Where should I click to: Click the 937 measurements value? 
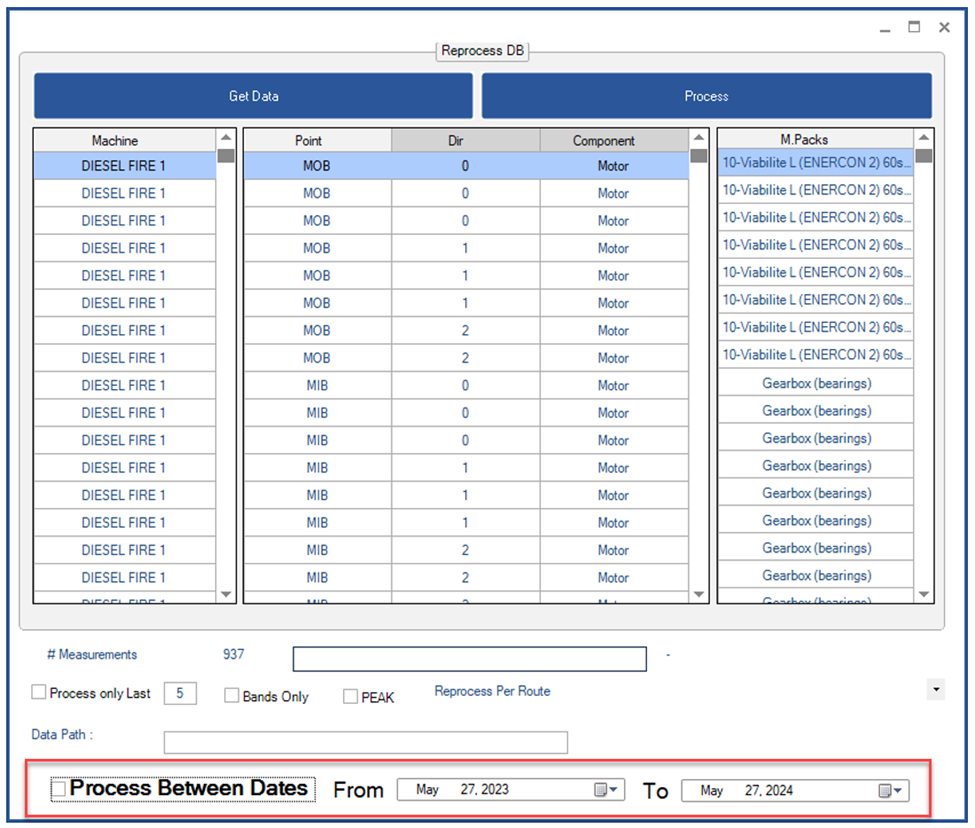point(234,654)
